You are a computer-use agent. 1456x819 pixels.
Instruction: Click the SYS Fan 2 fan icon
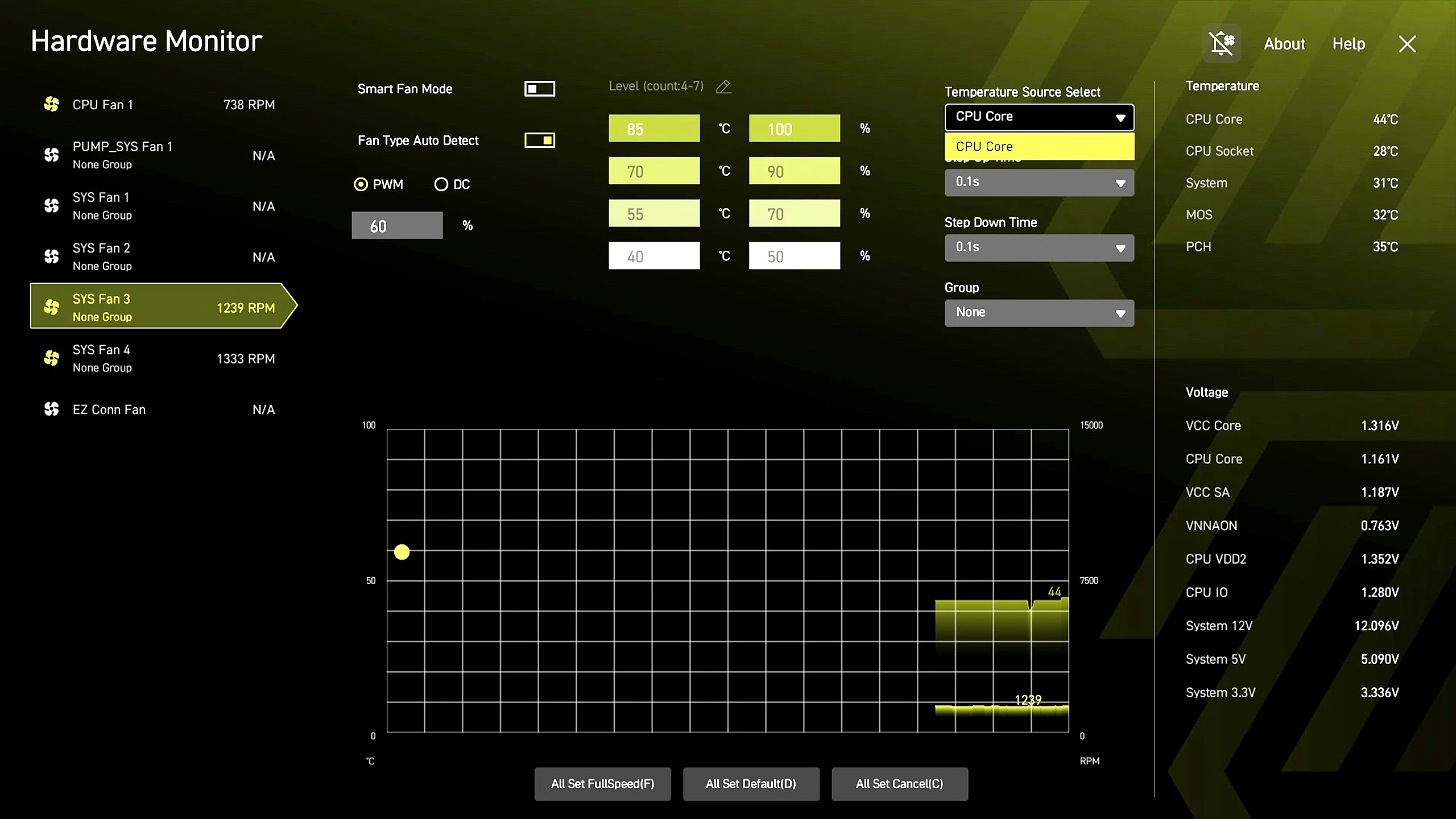[x=52, y=257]
